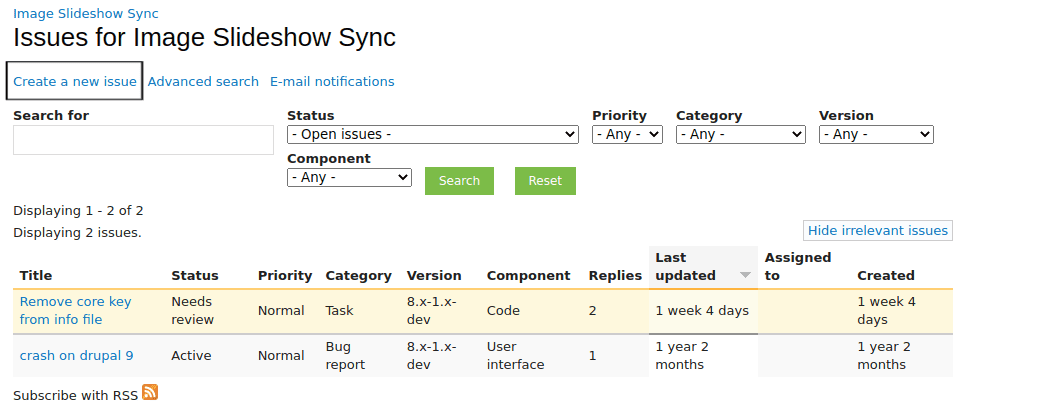
Task: Open Advanced search link
Action: [203, 82]
